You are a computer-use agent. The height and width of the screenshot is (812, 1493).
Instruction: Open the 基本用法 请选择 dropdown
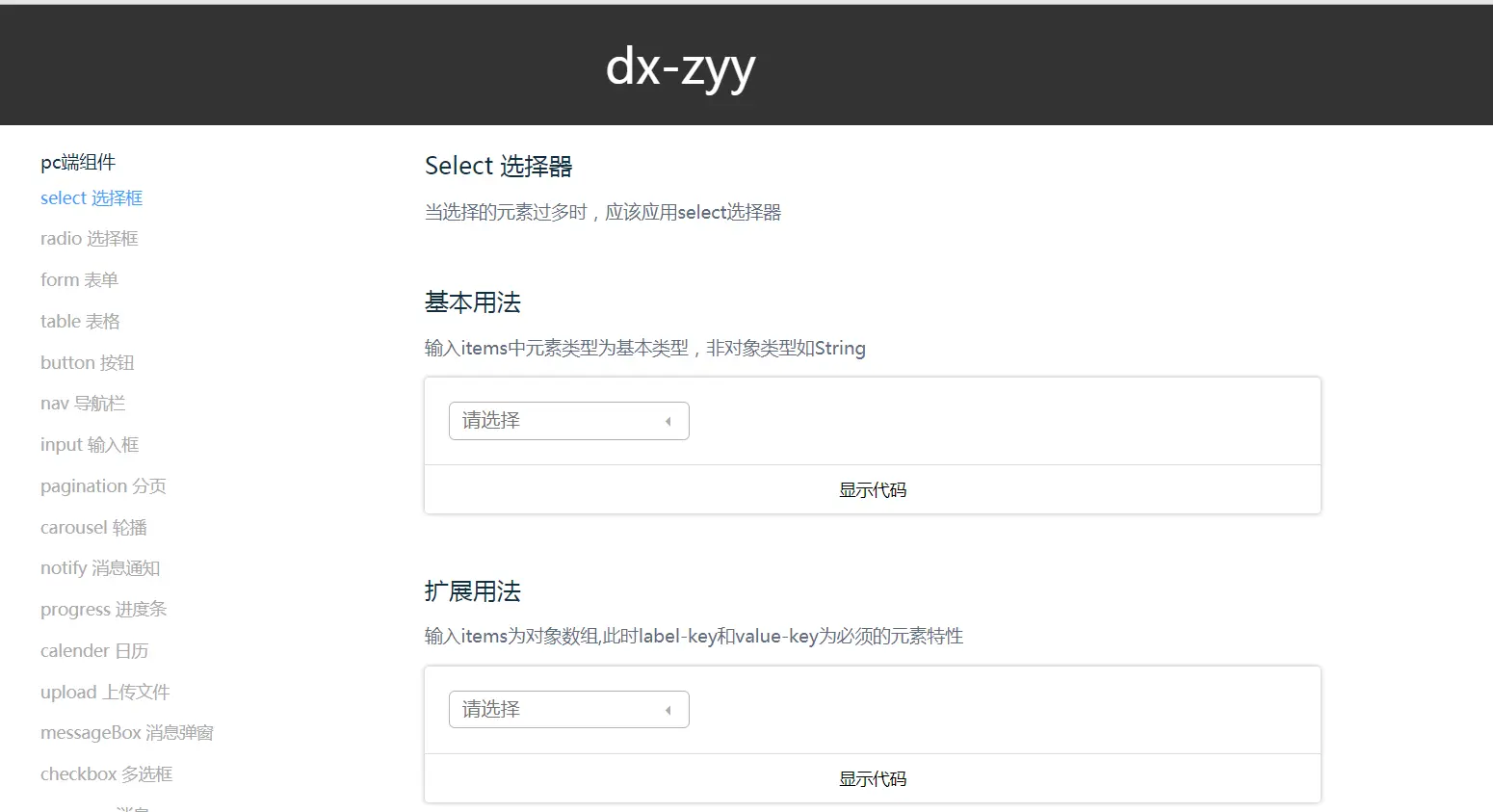pyautogui.click(x=569, y=421)
